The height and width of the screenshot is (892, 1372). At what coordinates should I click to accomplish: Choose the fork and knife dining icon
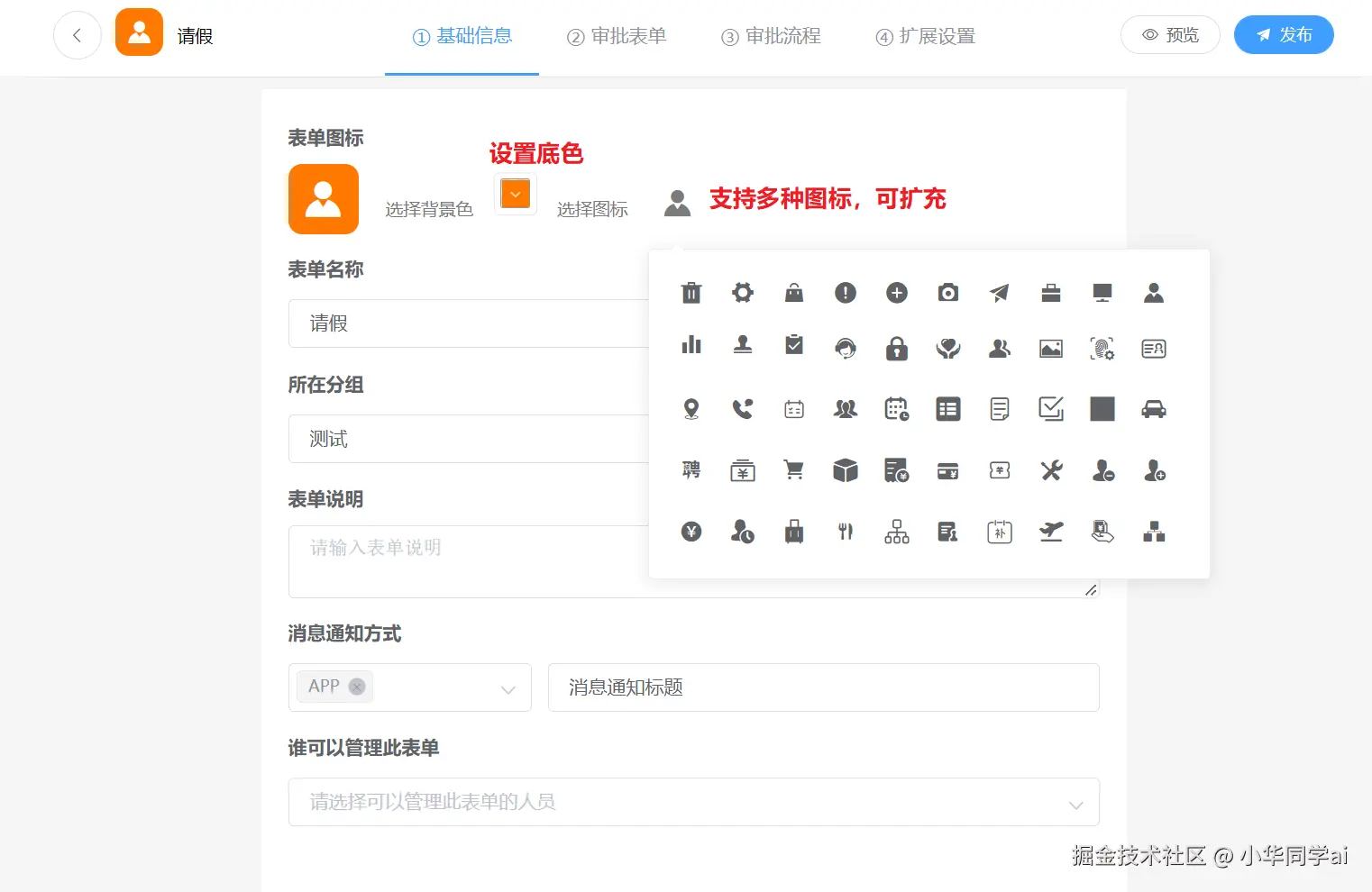pyautogui.click(x=846, y=532)
